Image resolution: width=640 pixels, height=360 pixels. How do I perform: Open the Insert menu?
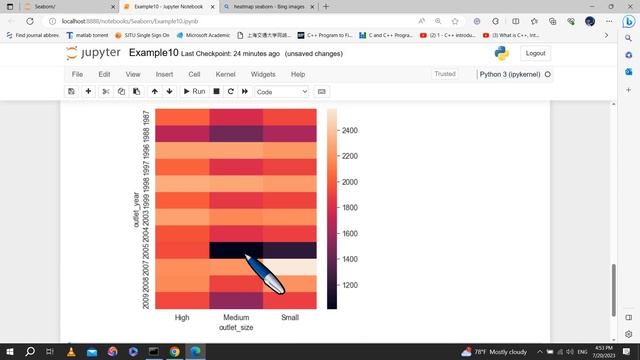164,74
